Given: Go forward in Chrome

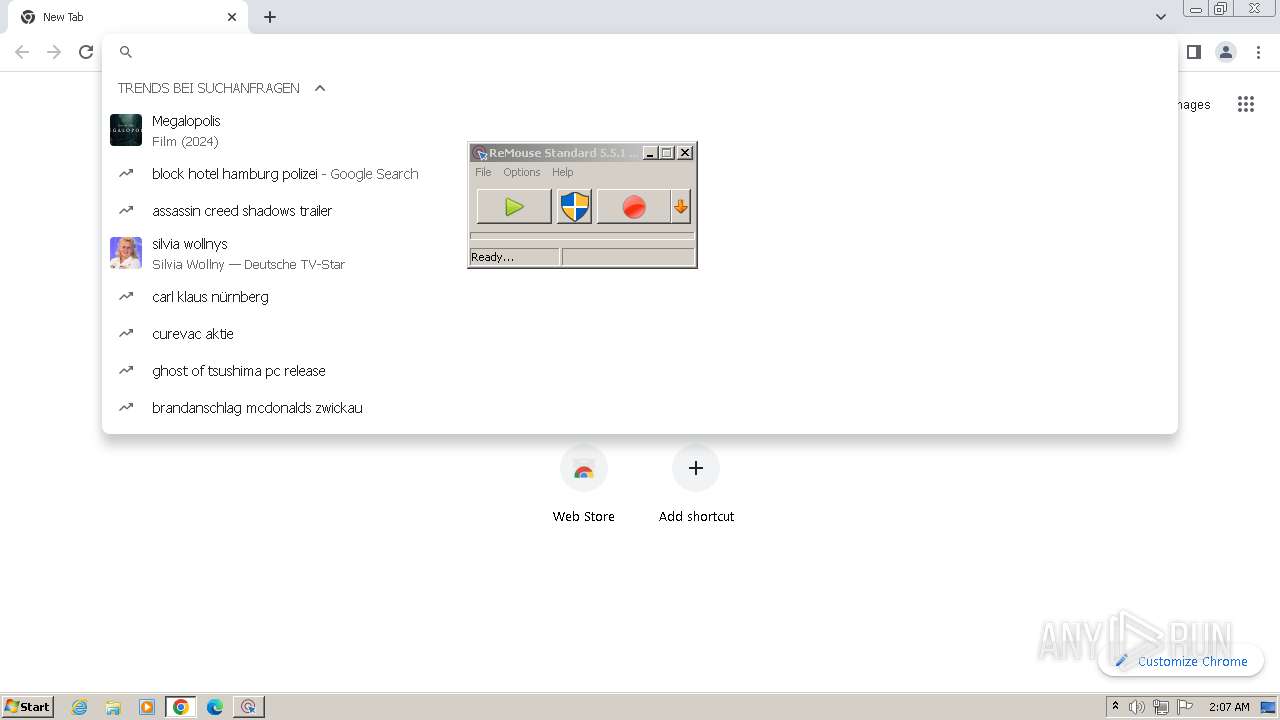Looking at the screenshot, I should tap(54, 52).
